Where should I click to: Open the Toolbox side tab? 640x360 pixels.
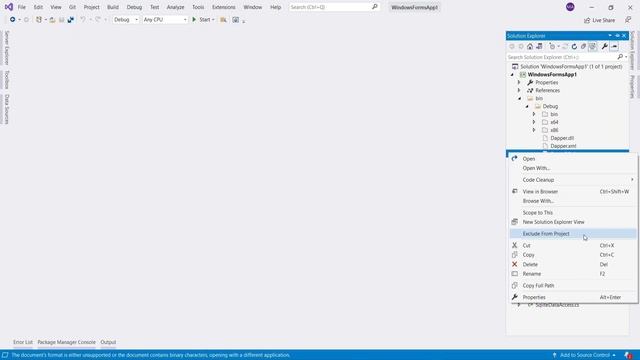pos(7,80)
